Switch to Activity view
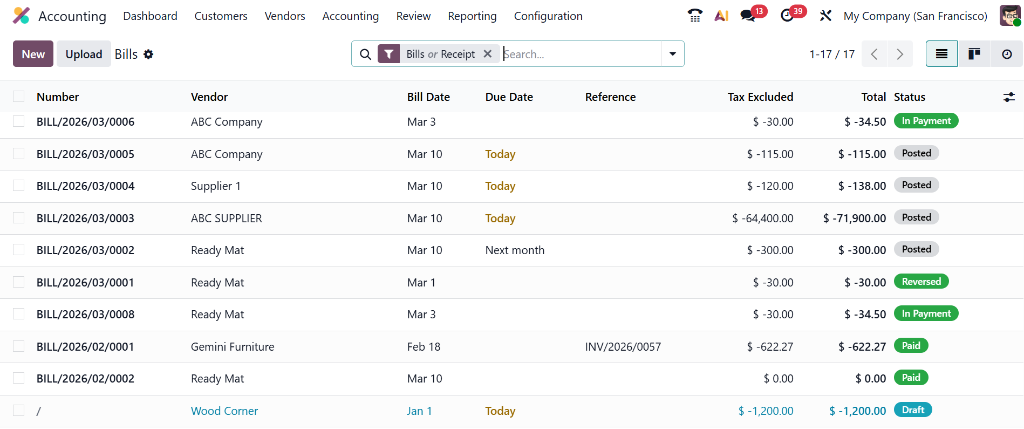1024x429 pixels. point(1006,54)
